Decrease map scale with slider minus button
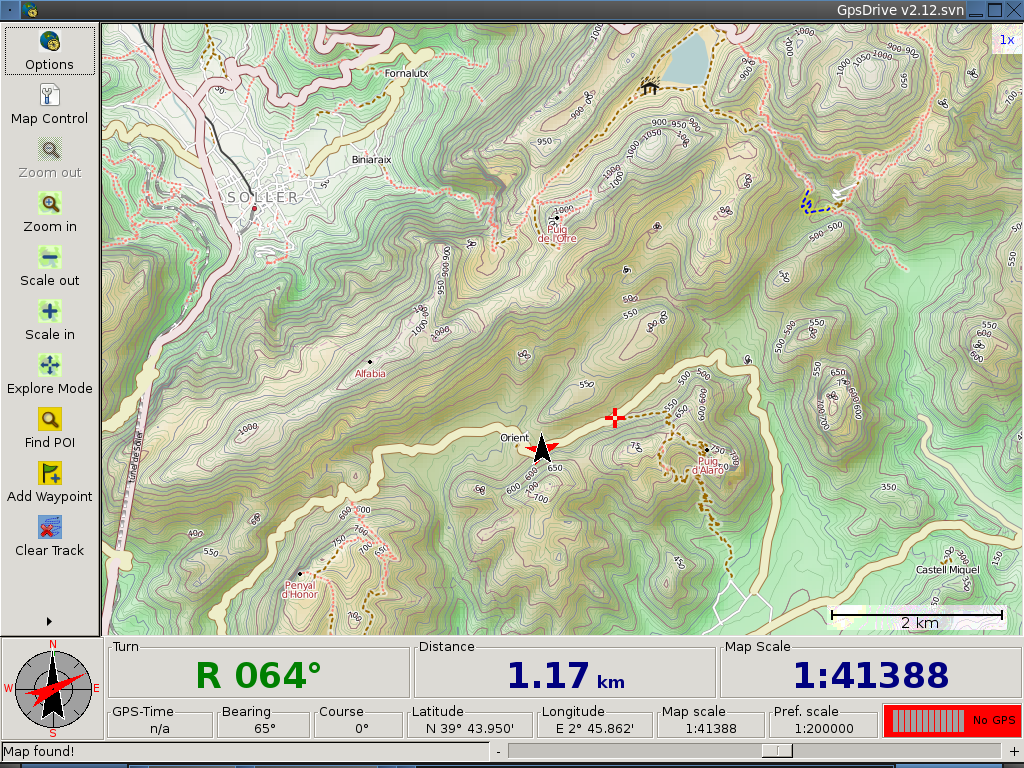The width and height of the screenshot is (1024, 768). [498, 751]
